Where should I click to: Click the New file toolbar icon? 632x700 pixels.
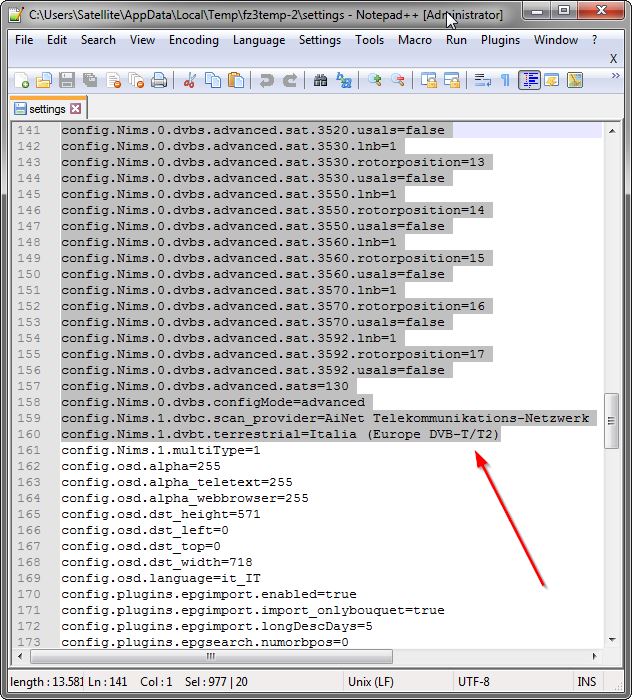21,80
